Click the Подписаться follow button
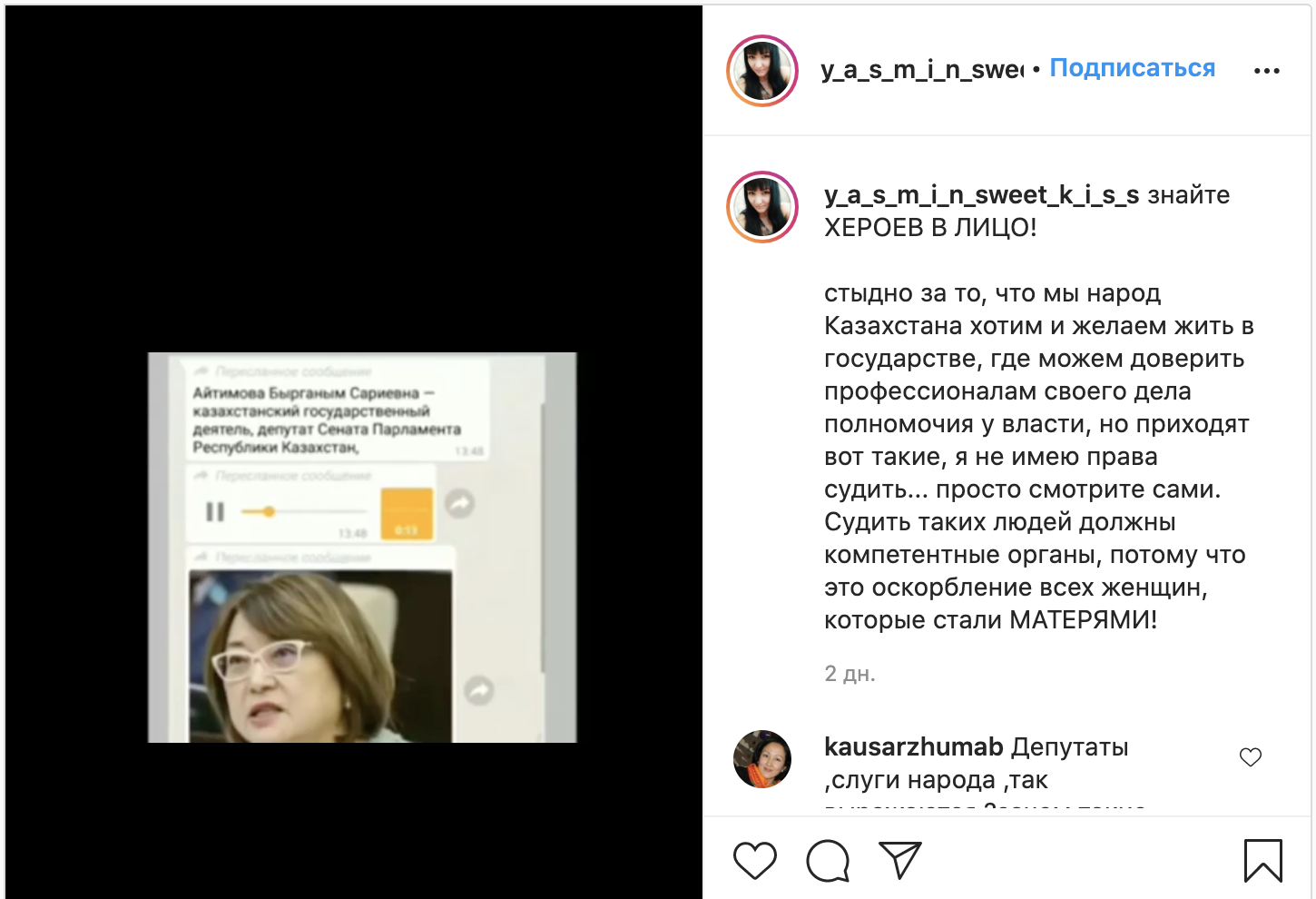 pyautogui.click(x=1132, y=68)
